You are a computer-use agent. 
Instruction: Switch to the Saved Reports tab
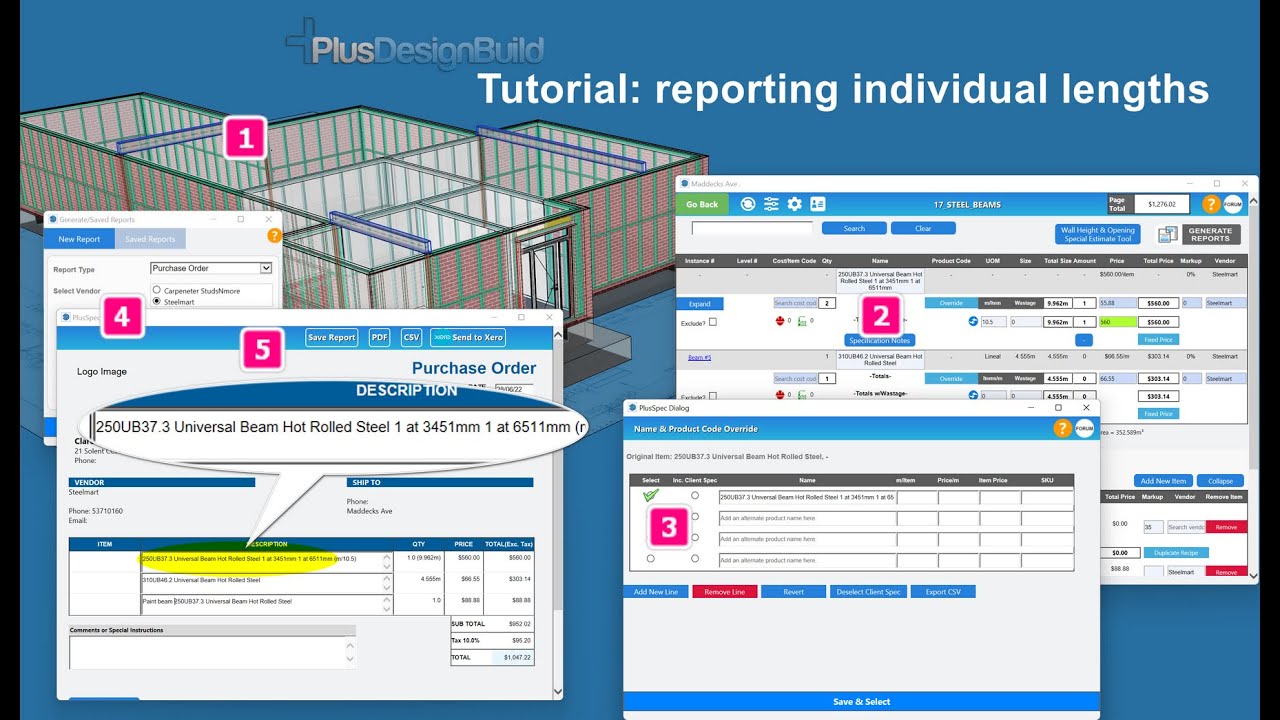coord(150,239)
